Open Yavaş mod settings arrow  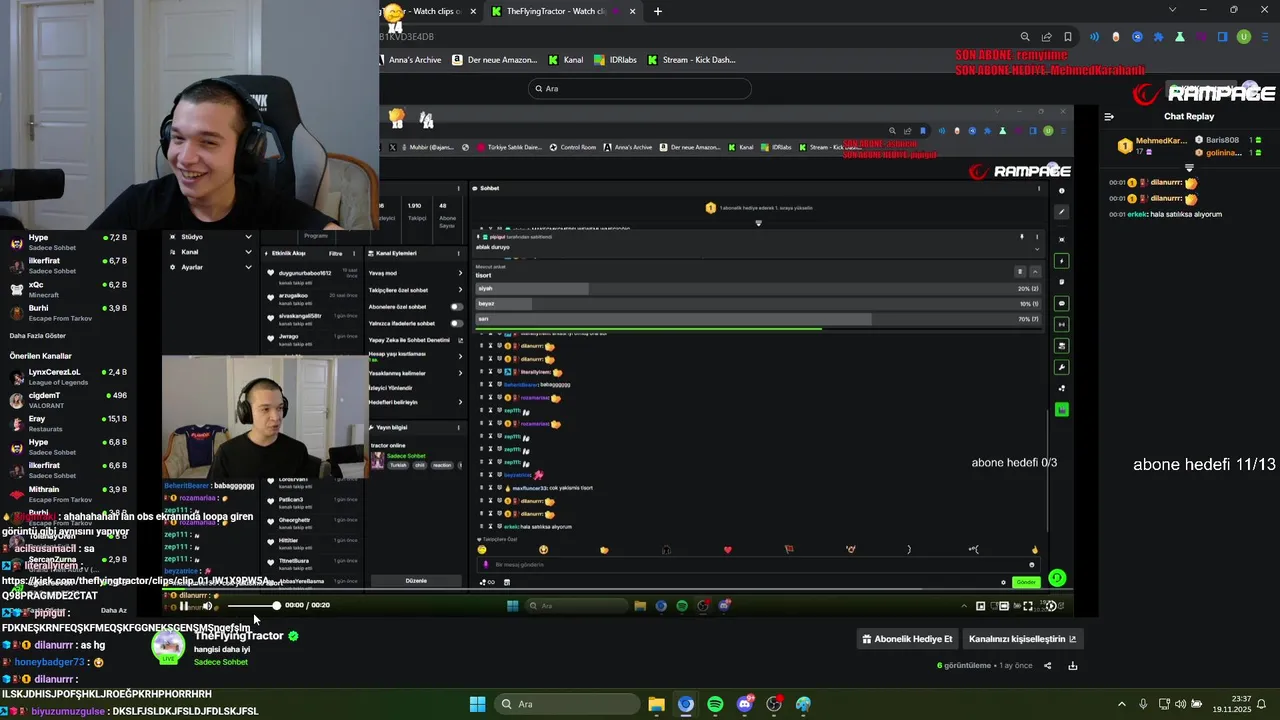point(460,273)
